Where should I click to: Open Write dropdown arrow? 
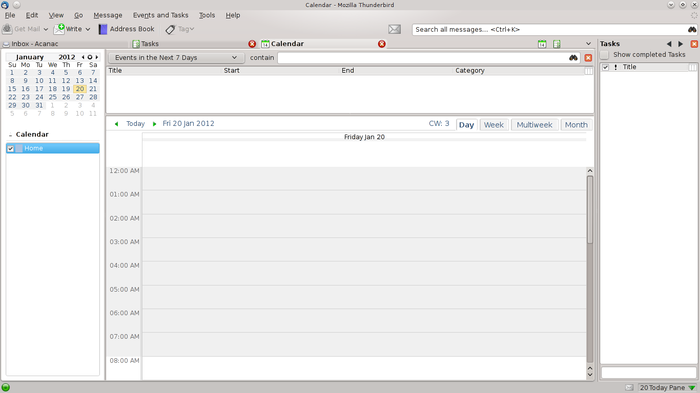(x=88, y=29)
